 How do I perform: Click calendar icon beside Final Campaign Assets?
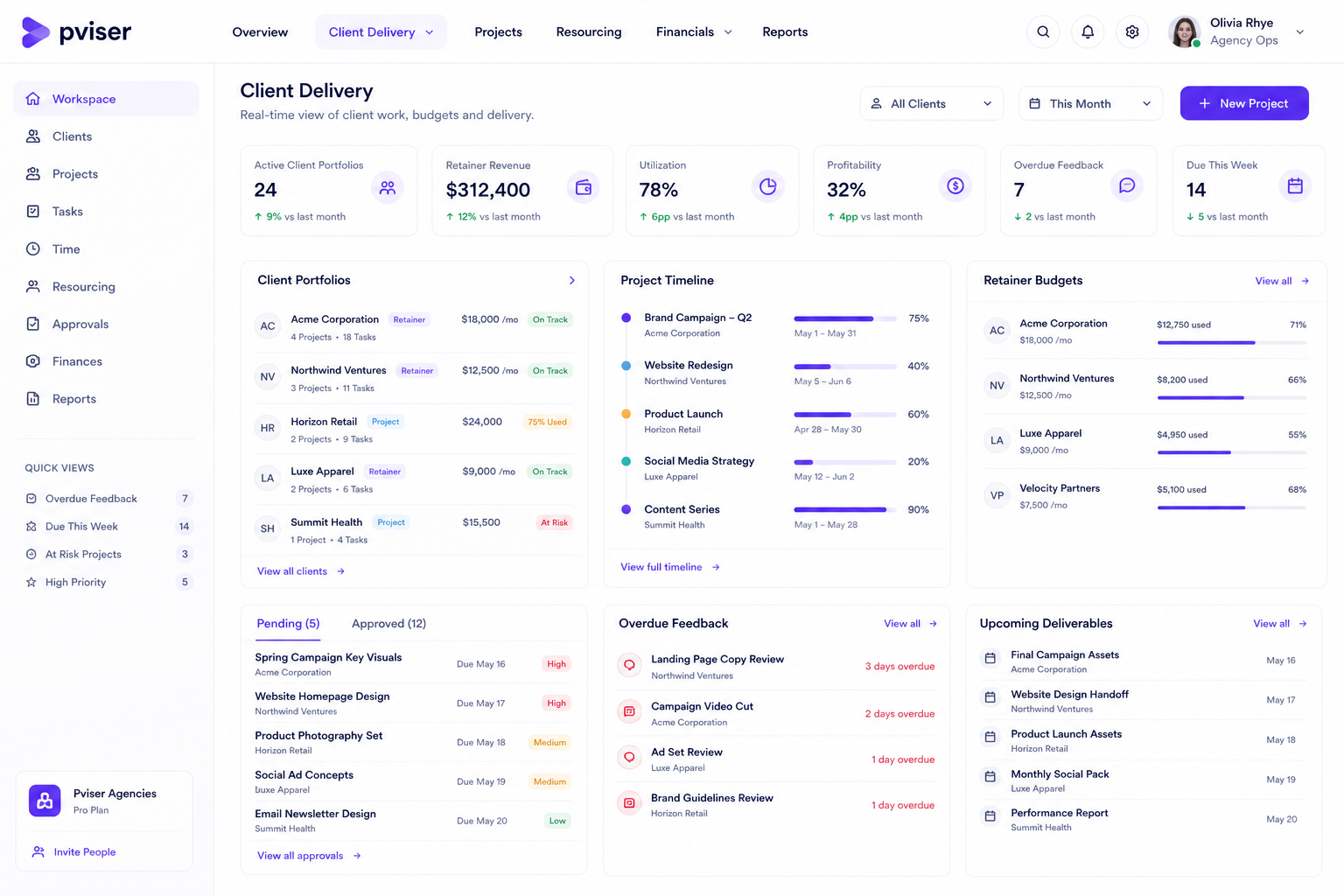coord(990,658)
